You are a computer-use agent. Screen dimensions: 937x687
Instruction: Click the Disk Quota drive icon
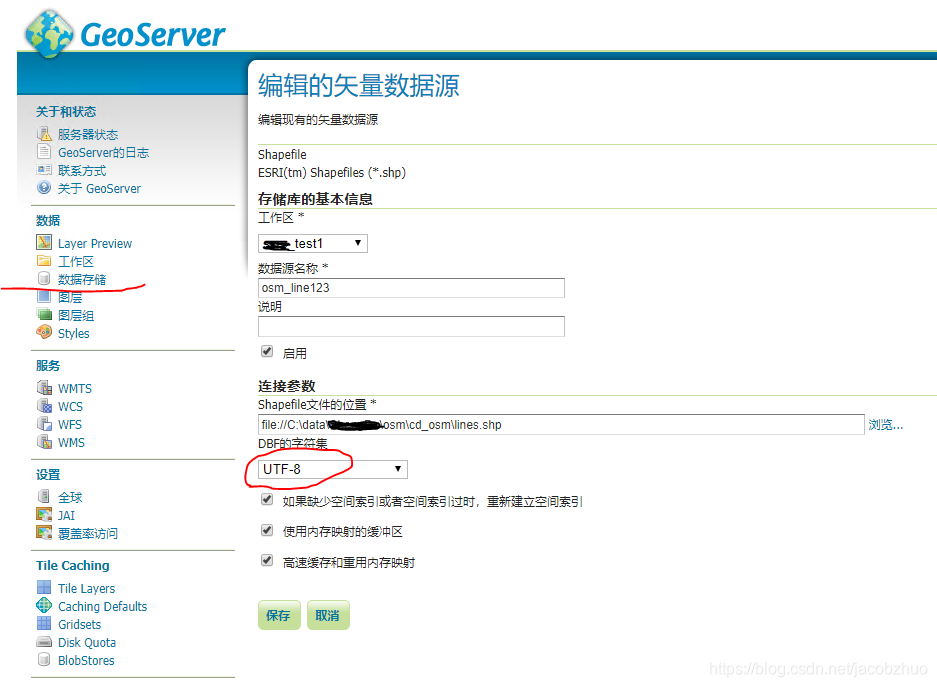click(44, 642)
